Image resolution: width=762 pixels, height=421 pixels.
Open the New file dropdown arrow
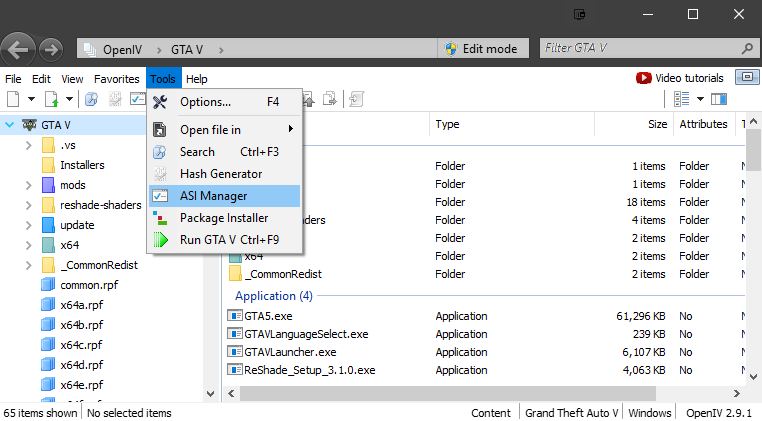coord(32,99)
